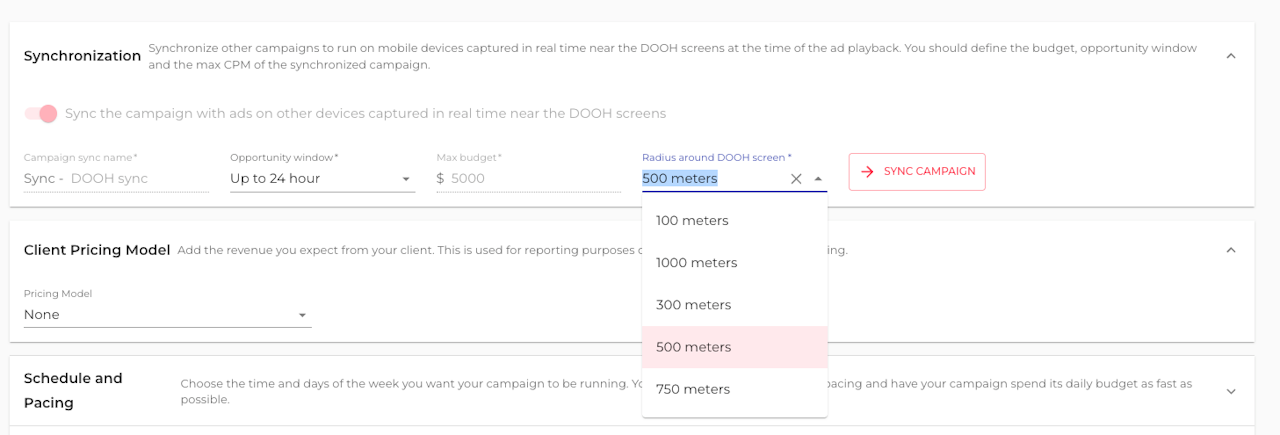
Task: Collapse the Synchronization section chevron
Action: tap(1231, 56)
